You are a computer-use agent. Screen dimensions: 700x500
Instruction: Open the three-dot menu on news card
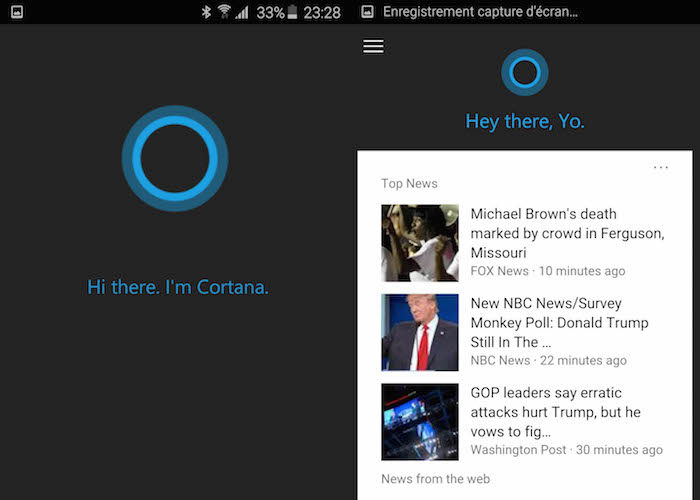point(661,167)
